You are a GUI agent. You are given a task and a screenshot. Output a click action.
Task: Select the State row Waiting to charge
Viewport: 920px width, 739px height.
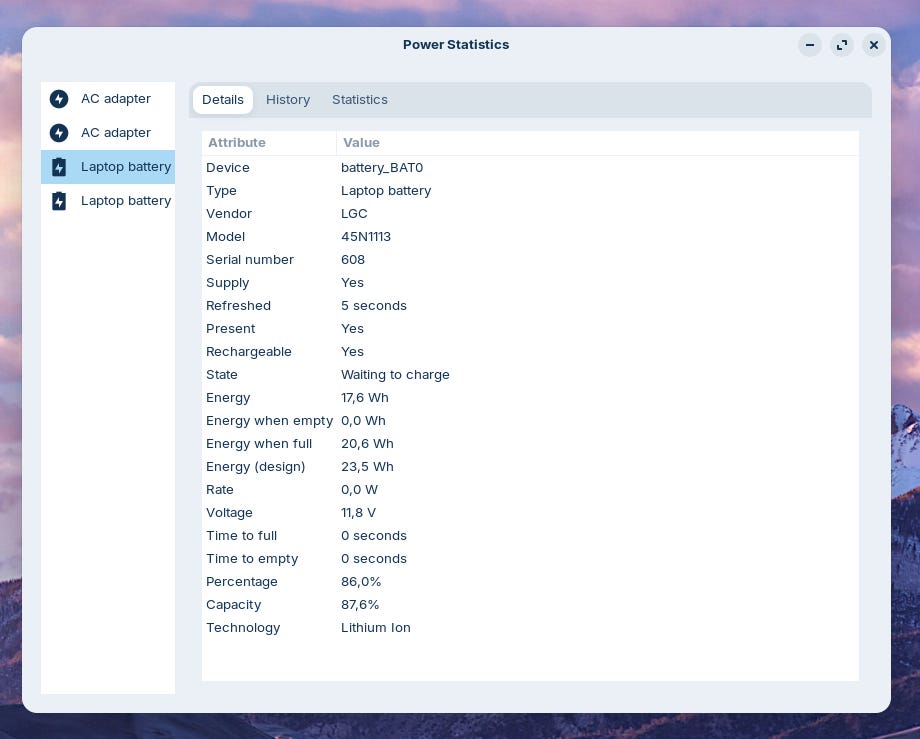530,375
